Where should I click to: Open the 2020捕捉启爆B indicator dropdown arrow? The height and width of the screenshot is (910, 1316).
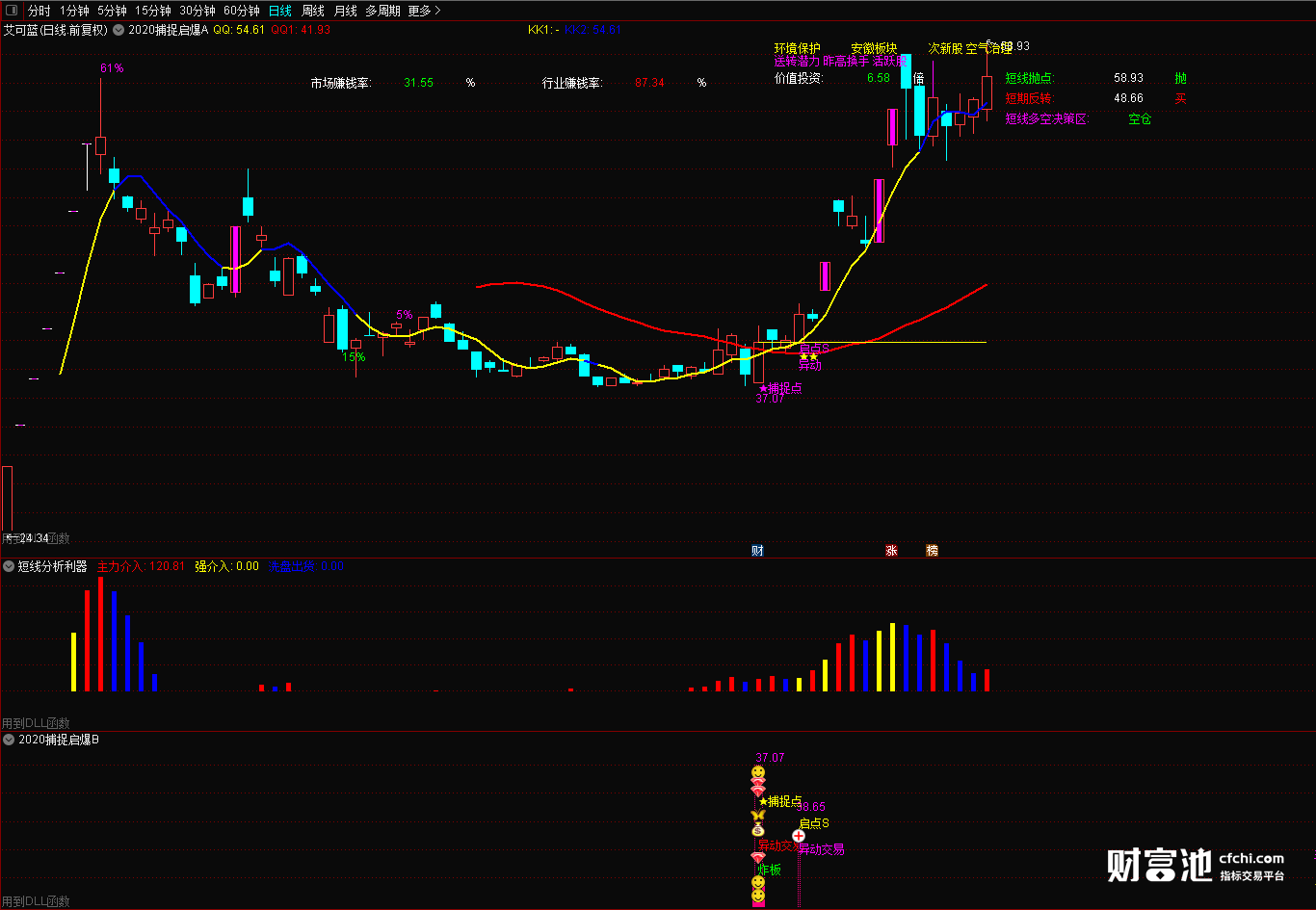point(9,740)
